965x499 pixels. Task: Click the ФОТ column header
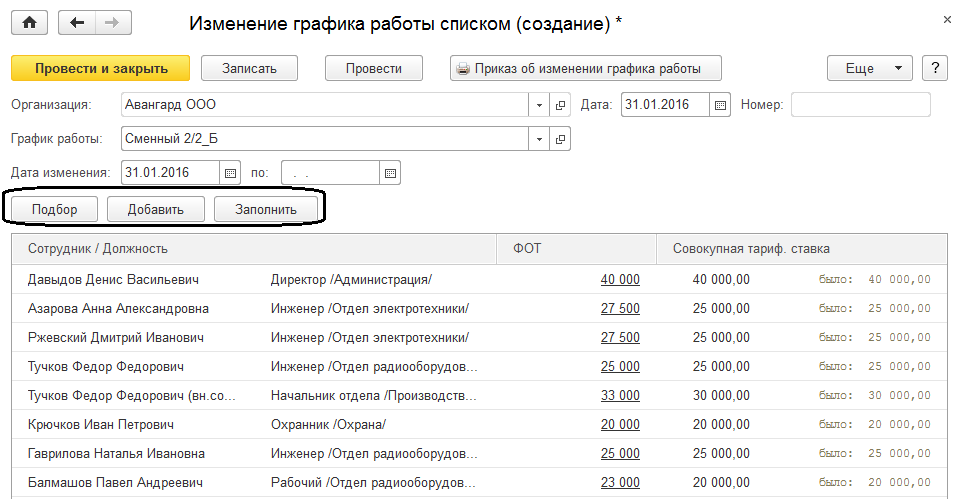tap(576, 249)
